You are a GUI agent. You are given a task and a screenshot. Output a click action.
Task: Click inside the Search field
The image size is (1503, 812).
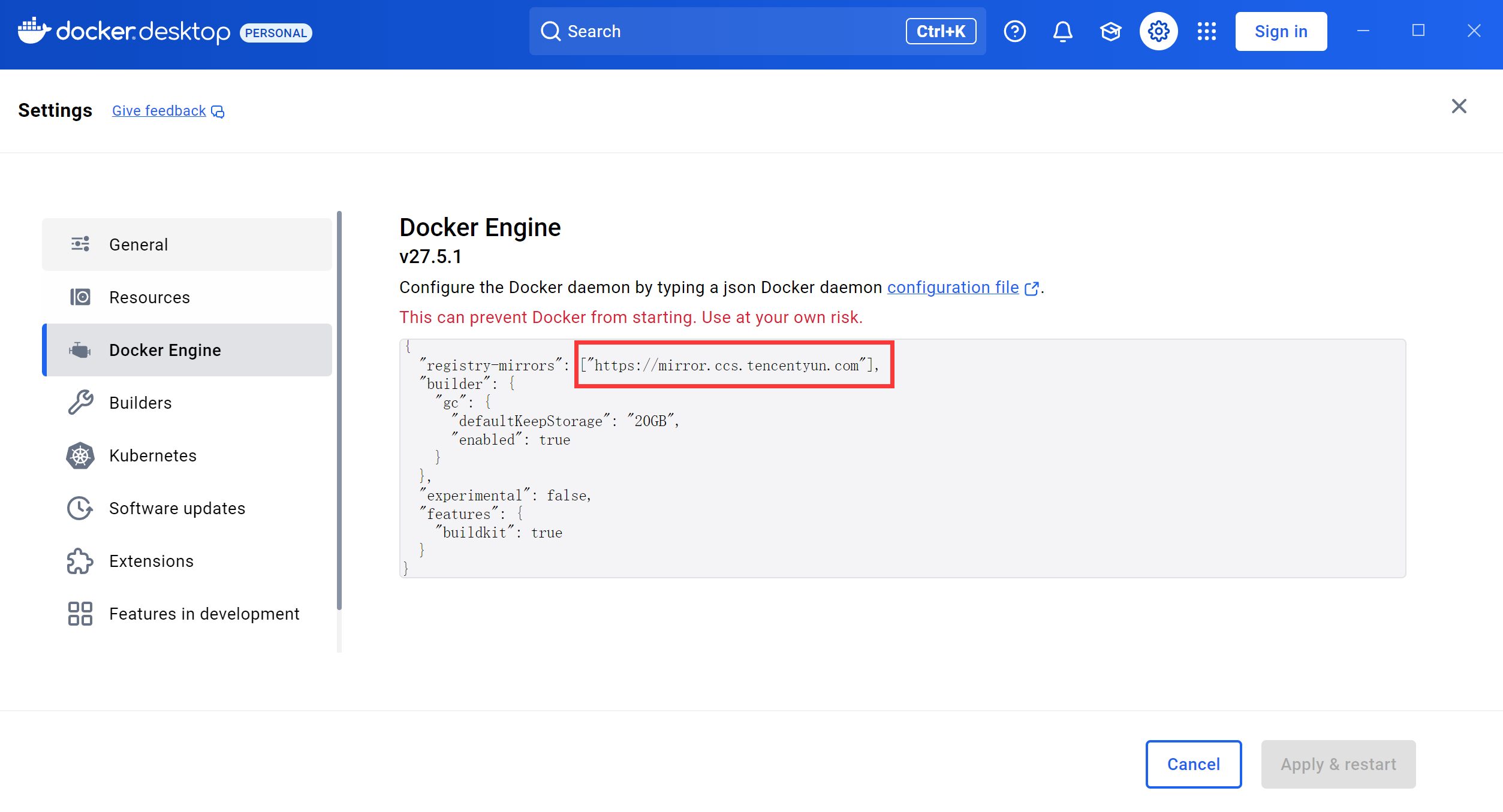[x=719, y=31]
